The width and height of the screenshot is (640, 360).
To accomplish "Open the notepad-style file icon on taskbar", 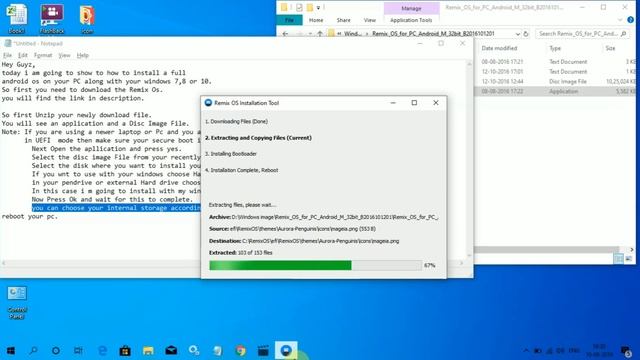I will [217, 350].
